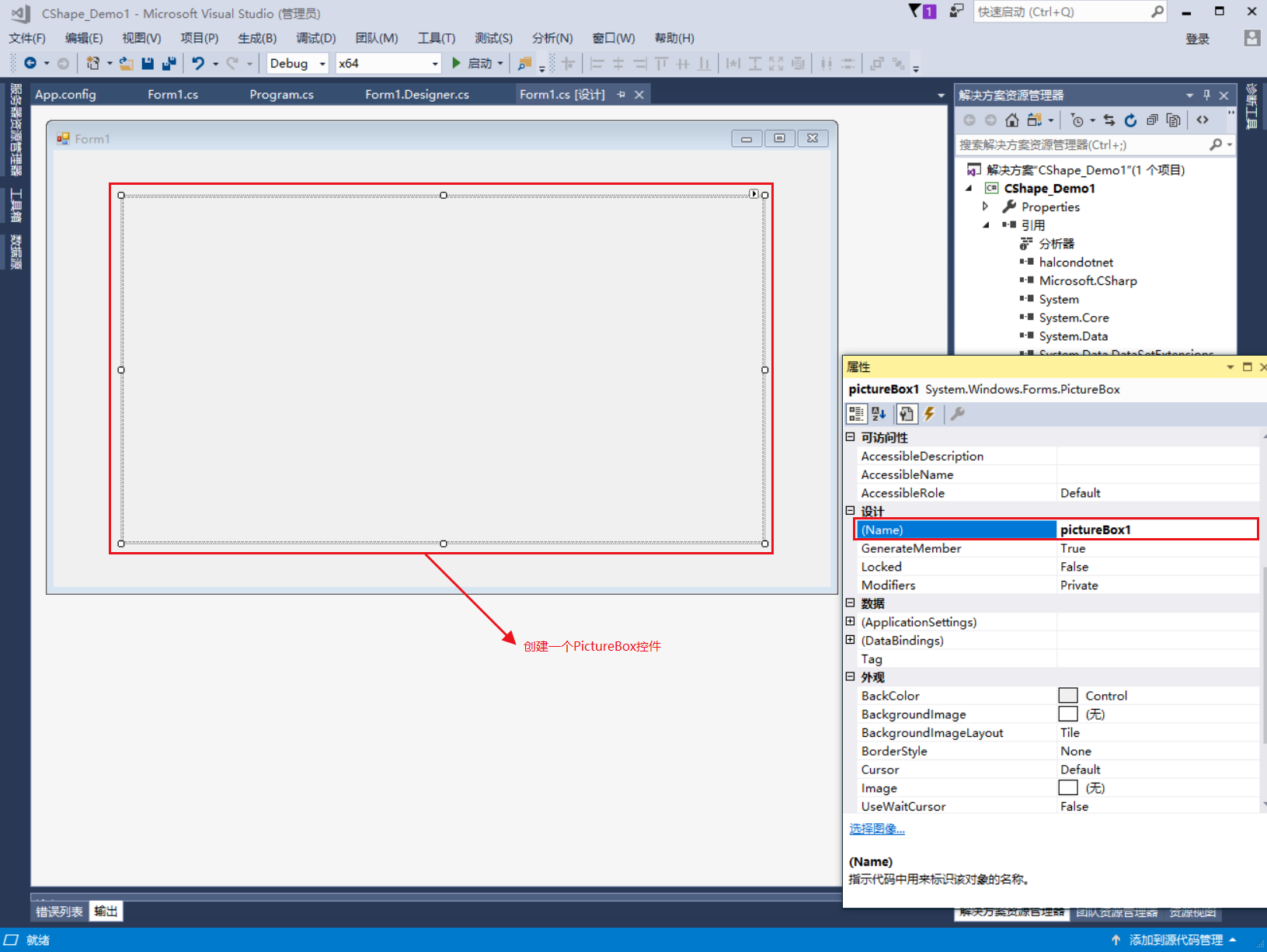Open the Debug configuration dropdown

click(x=322, y=64)
